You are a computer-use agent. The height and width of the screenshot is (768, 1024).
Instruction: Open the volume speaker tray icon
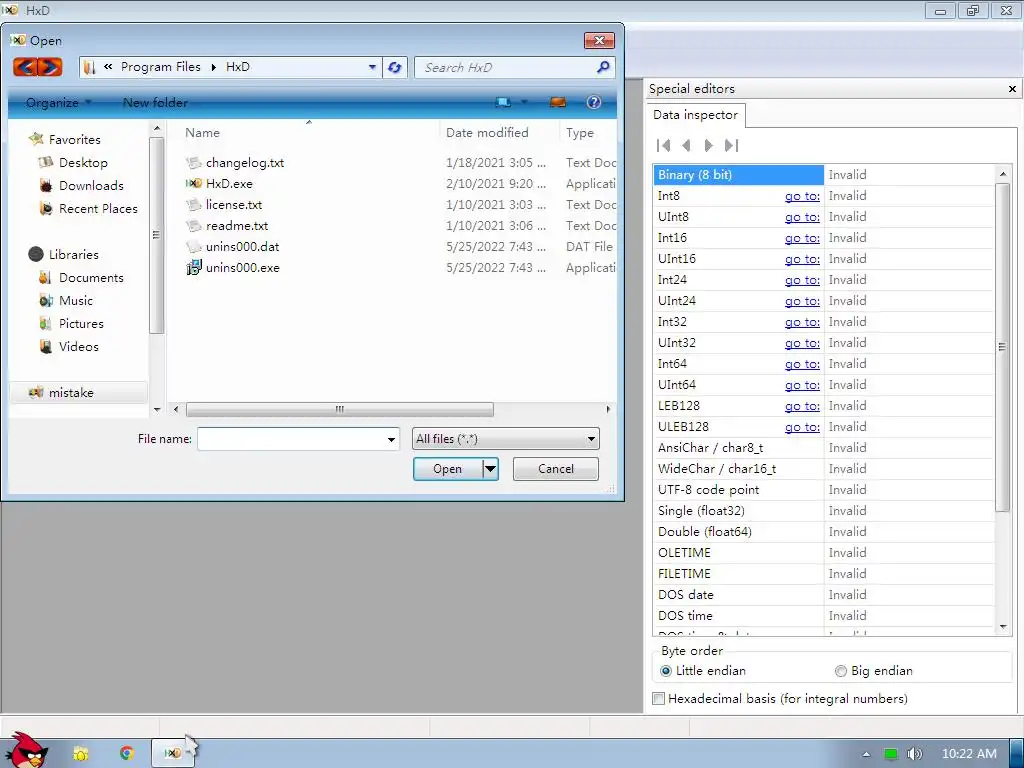coord(914,754)
